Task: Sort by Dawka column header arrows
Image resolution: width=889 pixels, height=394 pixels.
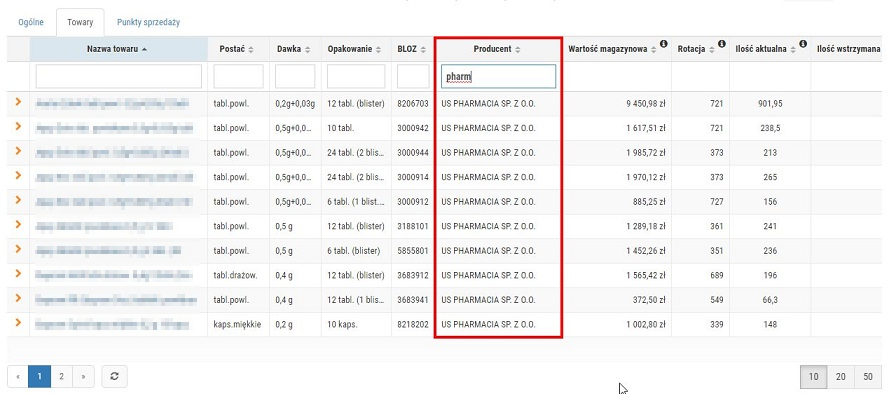Action: click(x=308, y=50)
